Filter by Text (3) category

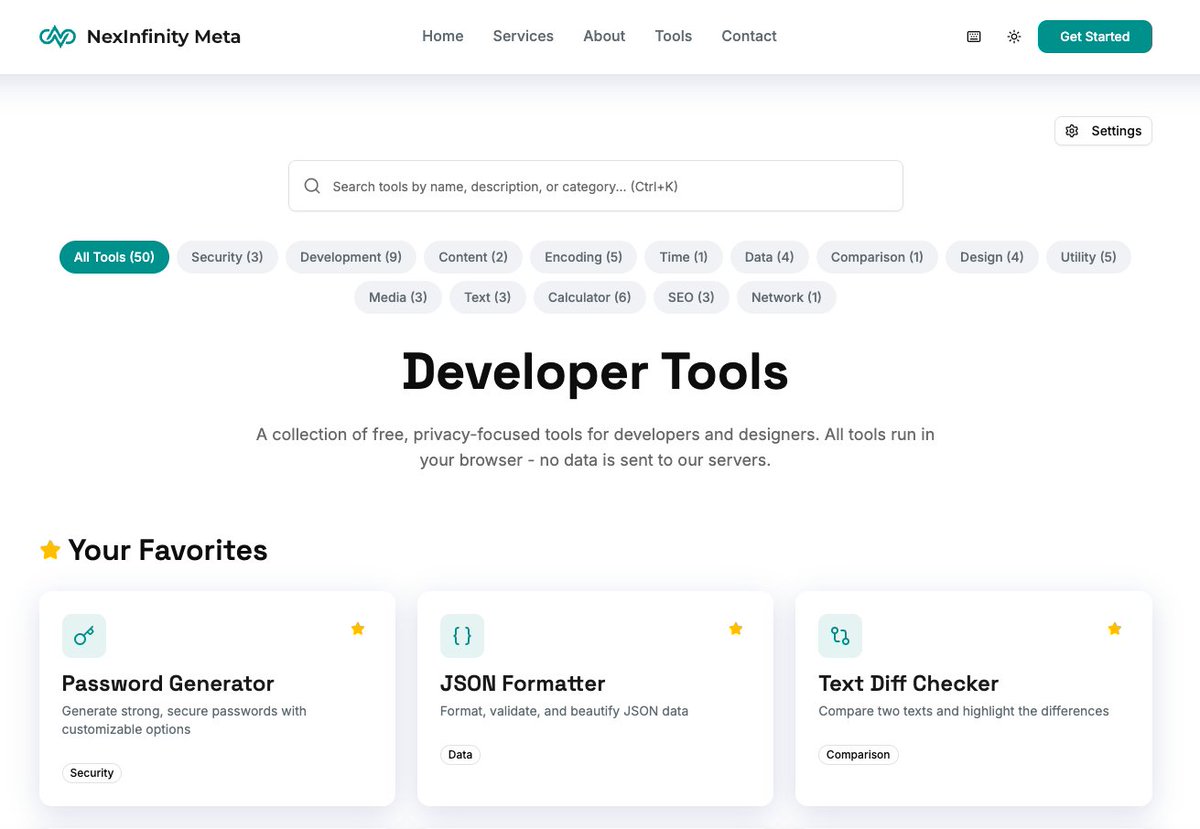[x=487, y=297]
